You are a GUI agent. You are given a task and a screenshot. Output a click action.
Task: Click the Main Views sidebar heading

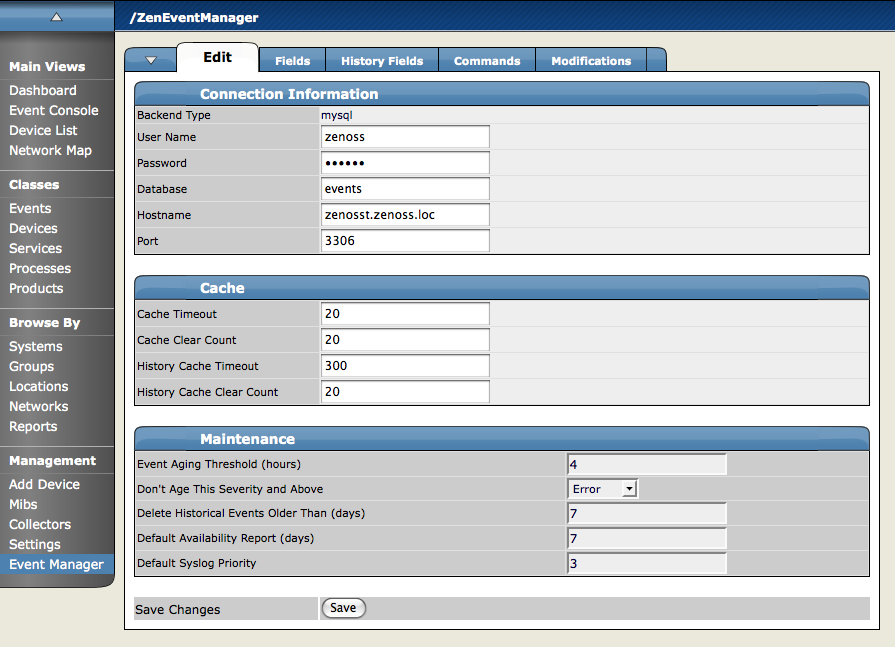47,67
